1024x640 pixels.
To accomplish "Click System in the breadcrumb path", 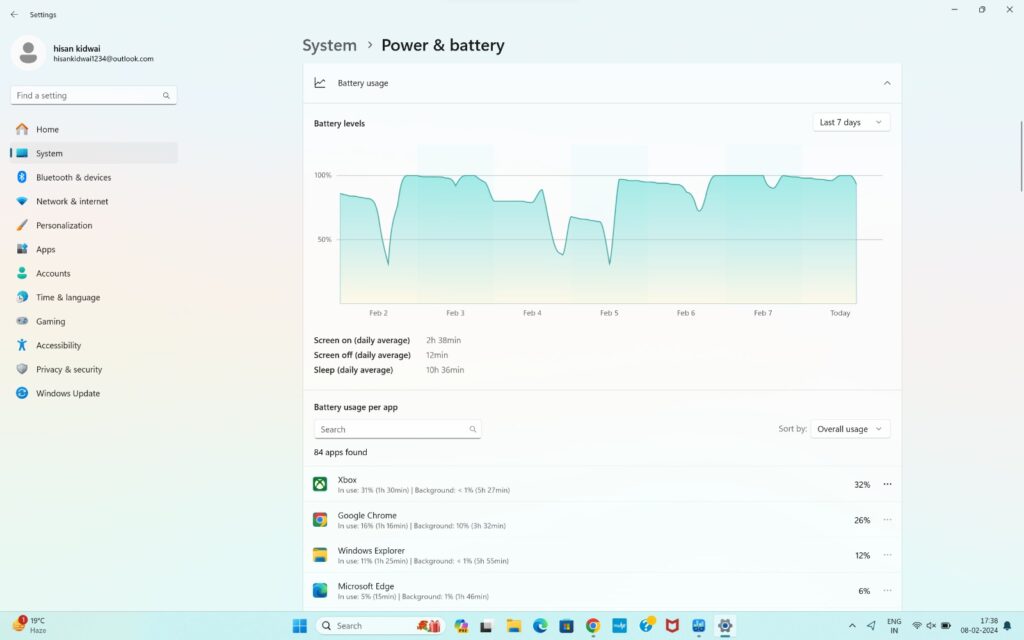I will [x=329, y=45].
